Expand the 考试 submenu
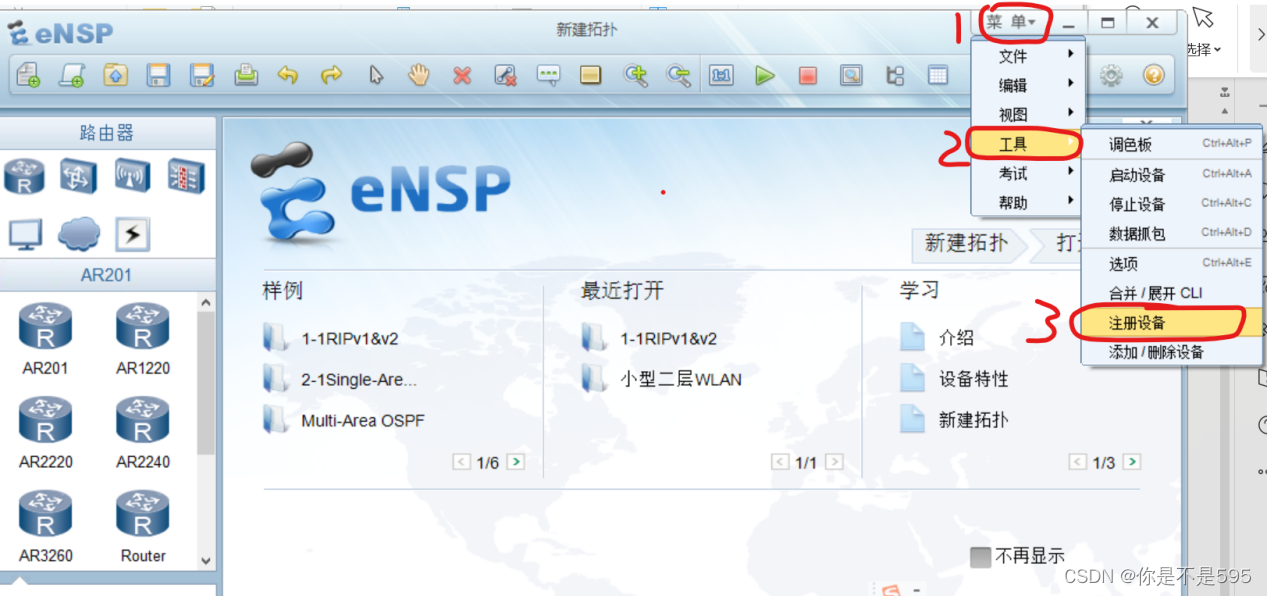The image size is (1267, 596). coord(1028,173)
